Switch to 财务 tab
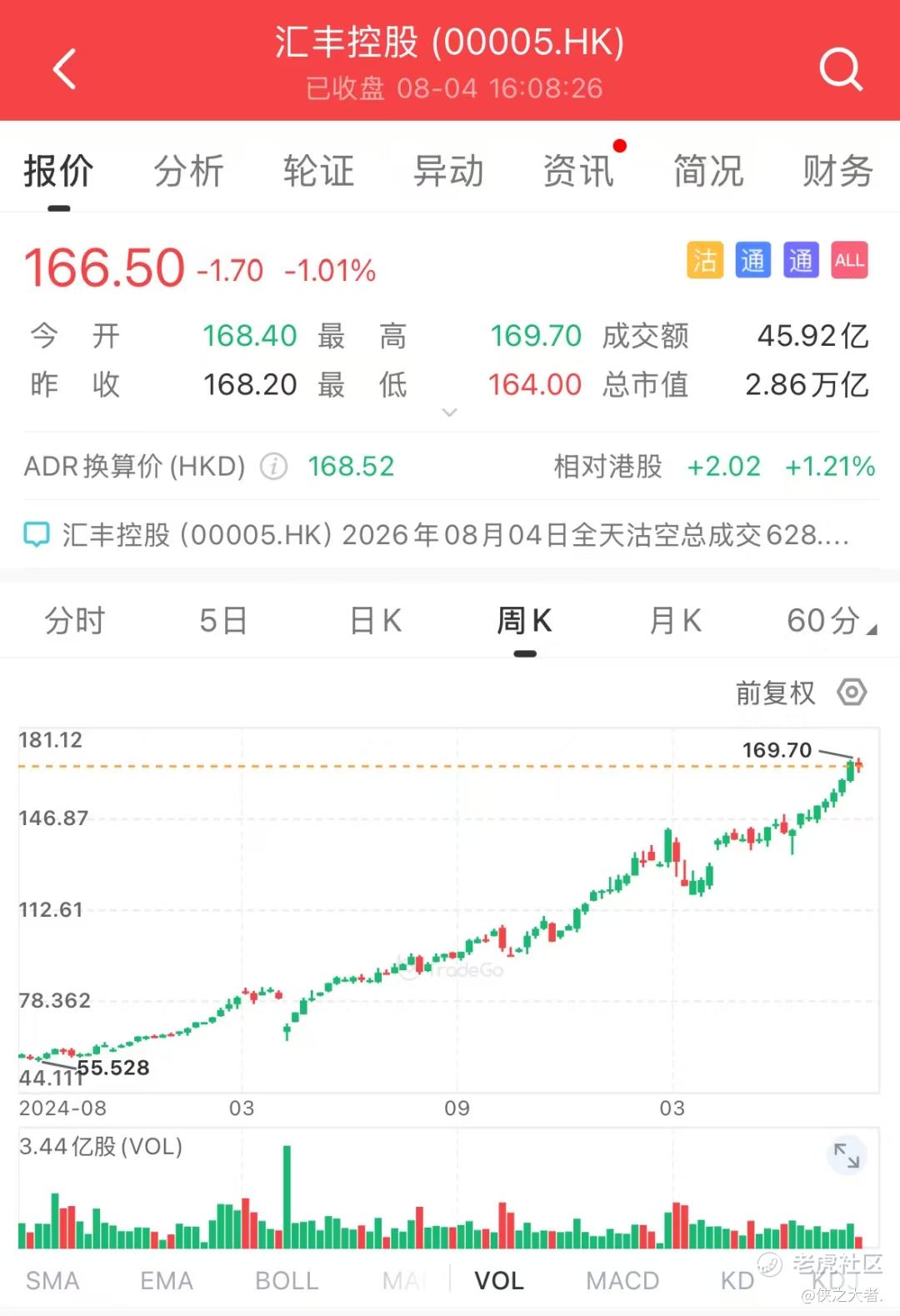Viewport: 900px width, 1316px height. pyautogui.click(x=837, y=171)
